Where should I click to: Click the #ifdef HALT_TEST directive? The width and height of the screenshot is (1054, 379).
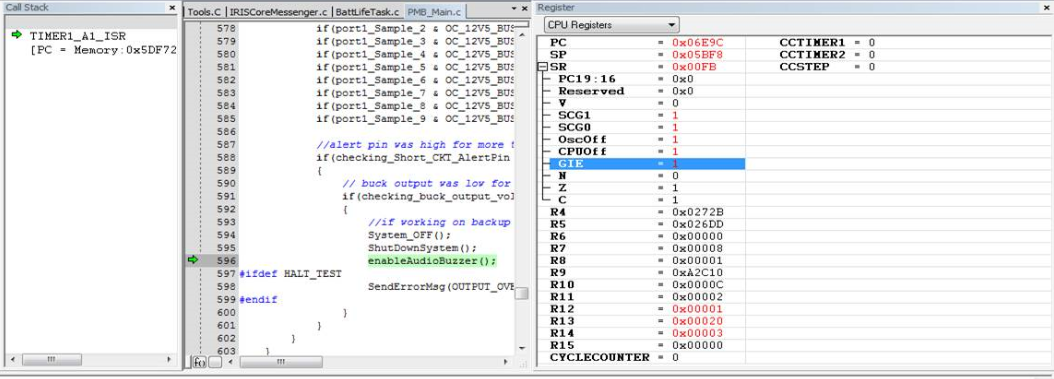290,273
